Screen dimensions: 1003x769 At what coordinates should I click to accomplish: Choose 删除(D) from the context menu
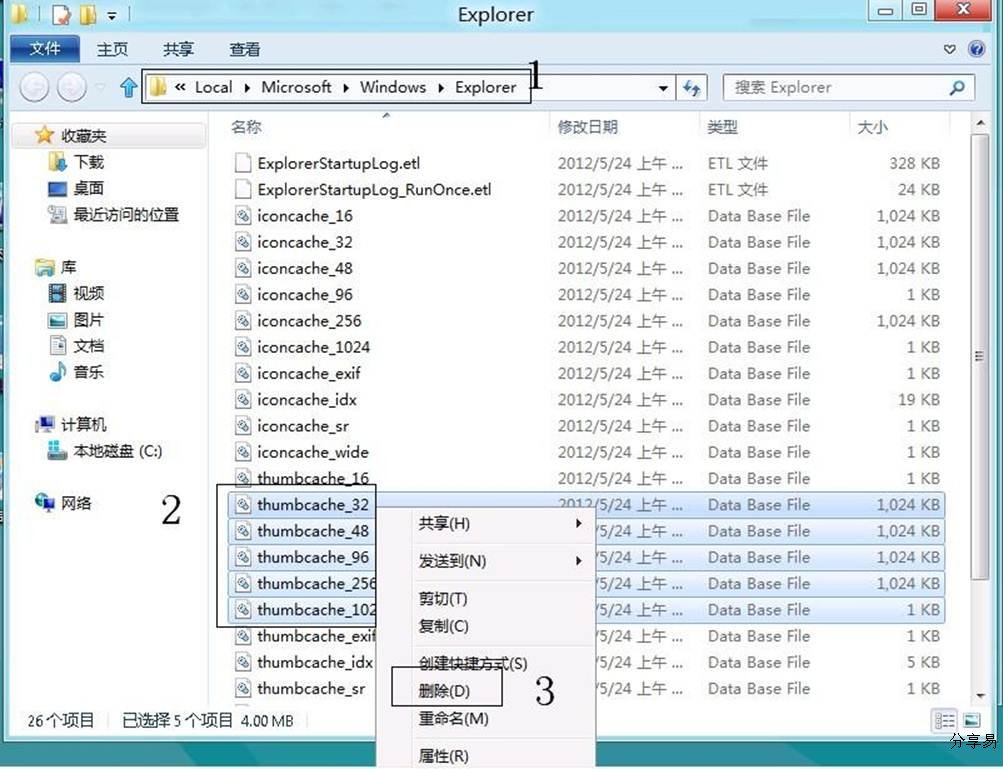pos(444,688)
